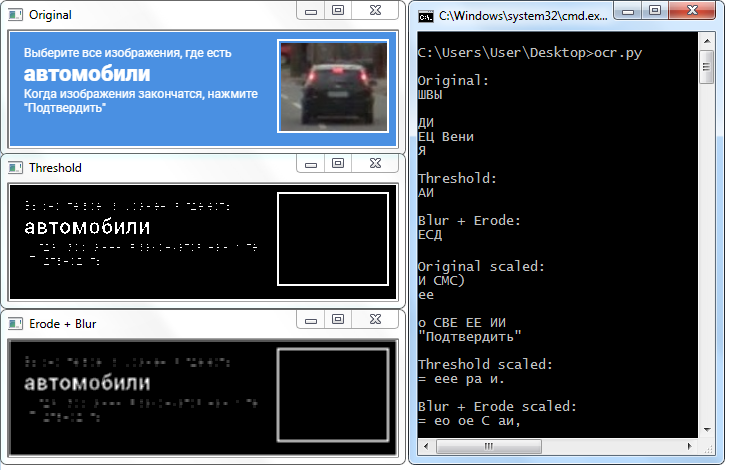Minimize the cmd.exe window
Image resolution: width=729 pixels, height=470 pixels.
click(x=628, y=11)
